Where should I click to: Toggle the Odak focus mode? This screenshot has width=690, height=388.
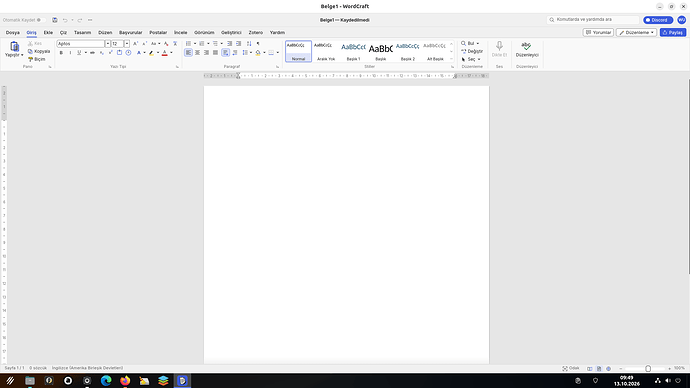571,368
